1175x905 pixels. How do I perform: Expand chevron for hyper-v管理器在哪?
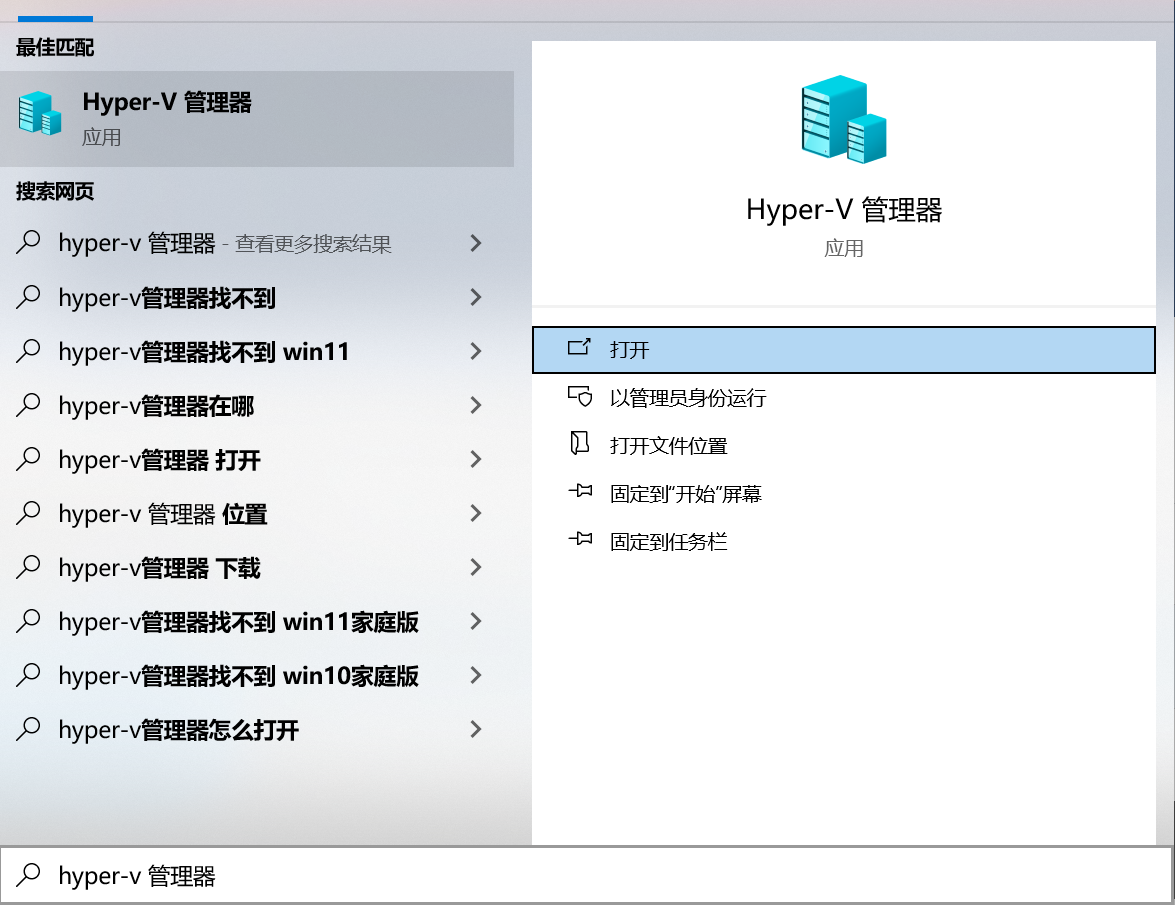pyautogui.click(x=475, y=405)
